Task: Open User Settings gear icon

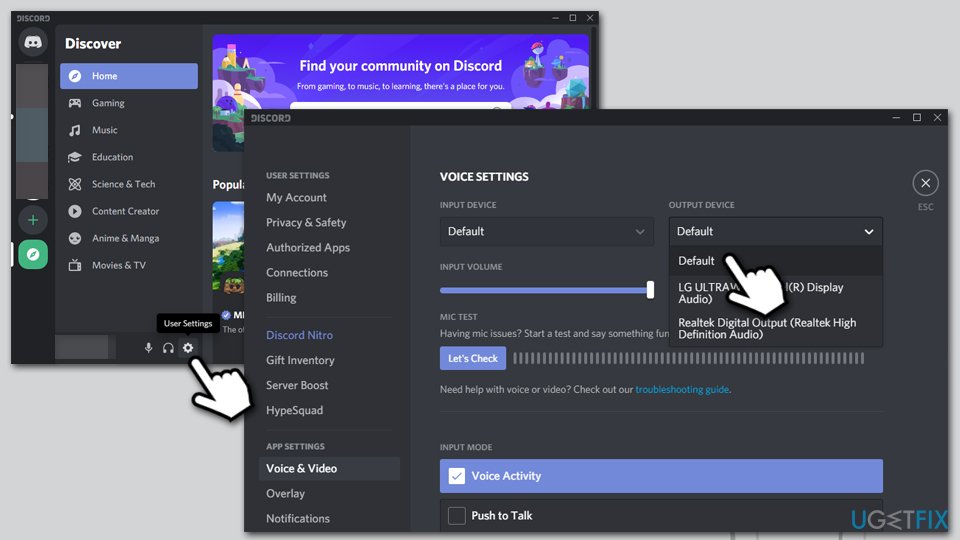Action: pyautogui.click(x=188, y=348)
